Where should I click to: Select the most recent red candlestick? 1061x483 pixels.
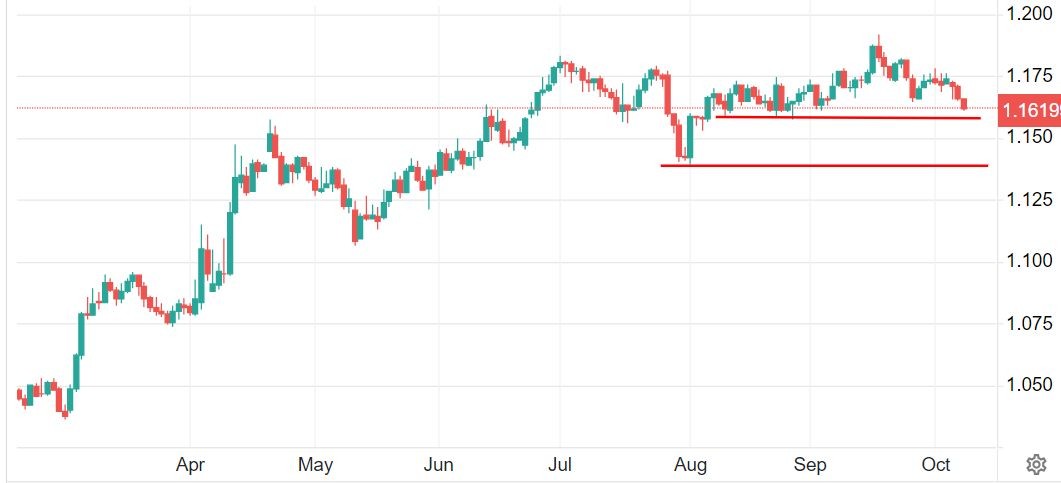tap(964, 104)
